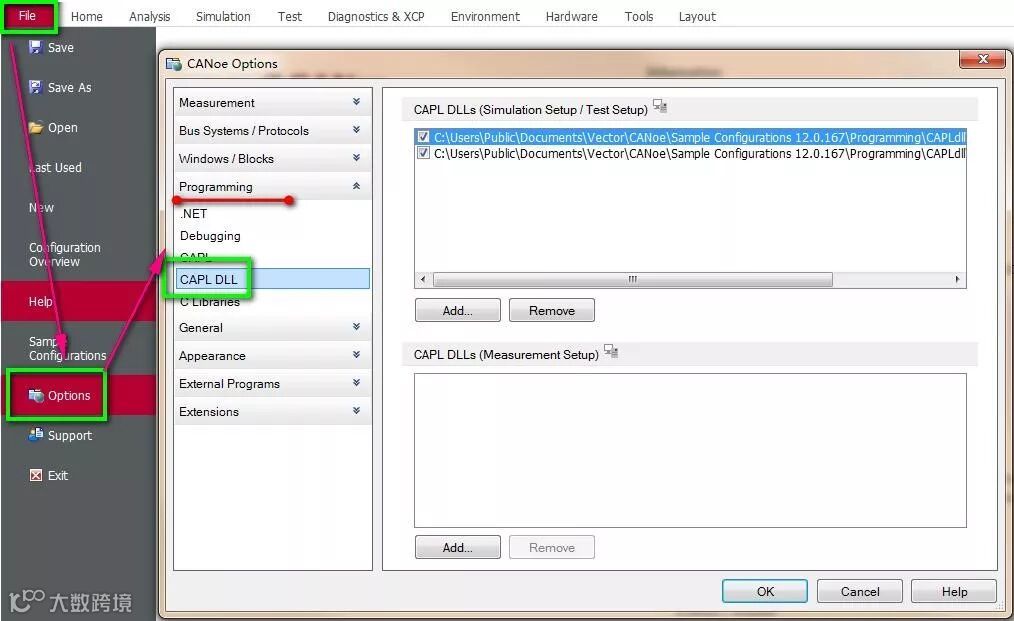Click icon beside Simulation Setup / Test Setup header

[660, 106]
